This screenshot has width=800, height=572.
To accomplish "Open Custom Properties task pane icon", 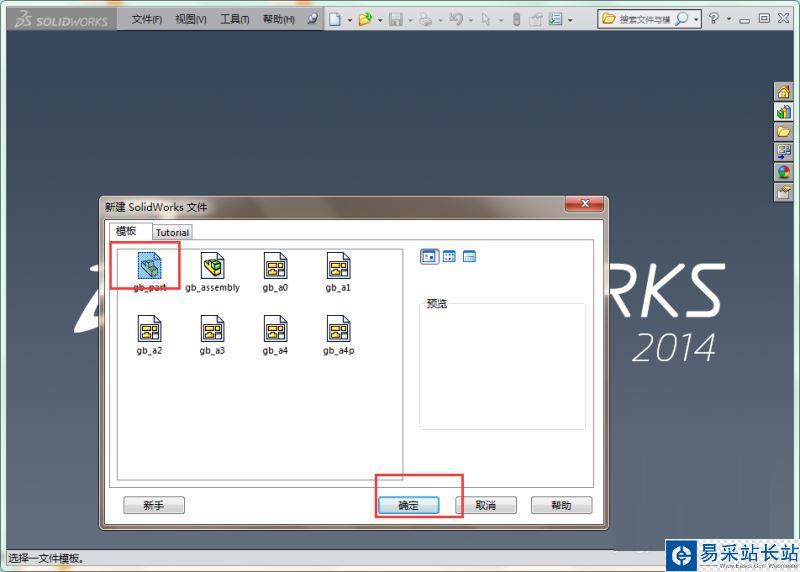I will point(784,192).
